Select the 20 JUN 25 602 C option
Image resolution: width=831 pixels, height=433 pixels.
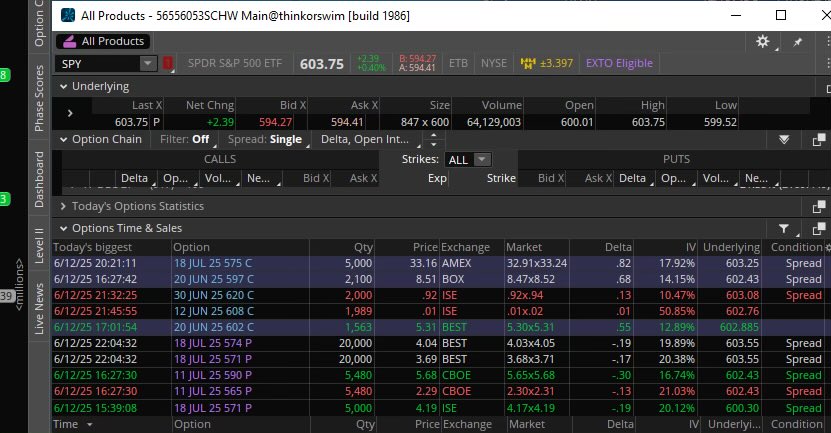coord(214,327)
